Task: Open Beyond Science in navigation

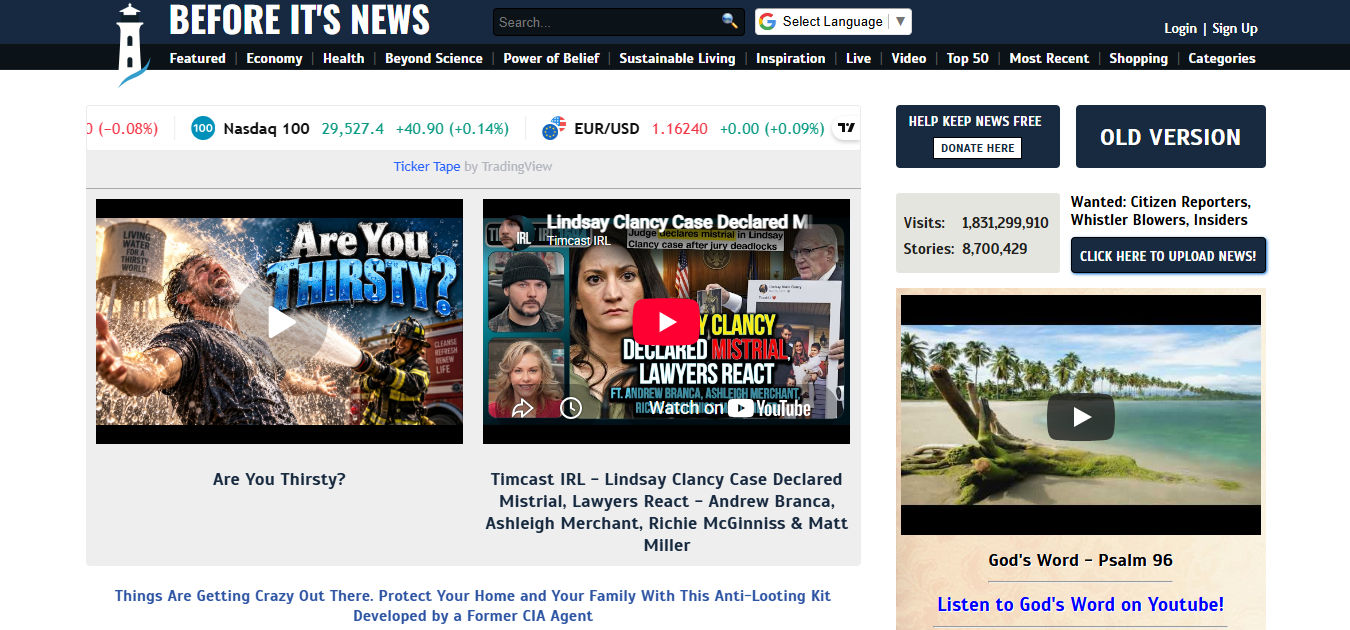Action: (x=434, y=58)
